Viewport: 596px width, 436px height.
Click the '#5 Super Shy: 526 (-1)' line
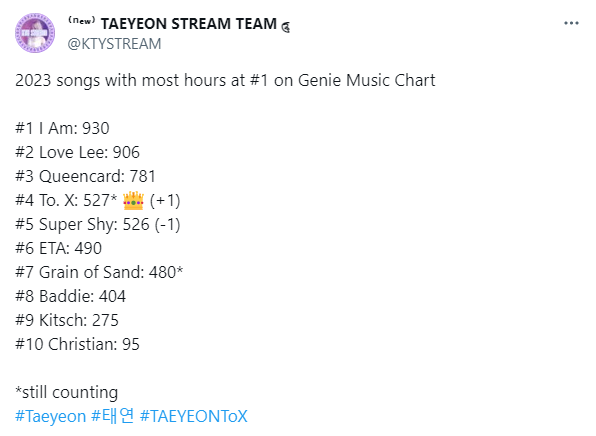98,225
